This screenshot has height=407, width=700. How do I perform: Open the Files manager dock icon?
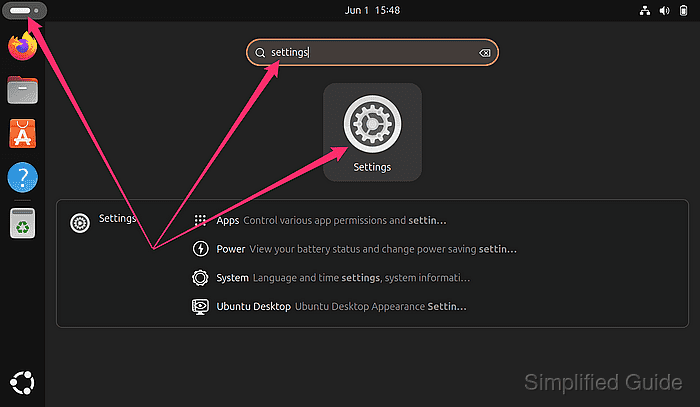pyautogui.click(x=22, y=90)
